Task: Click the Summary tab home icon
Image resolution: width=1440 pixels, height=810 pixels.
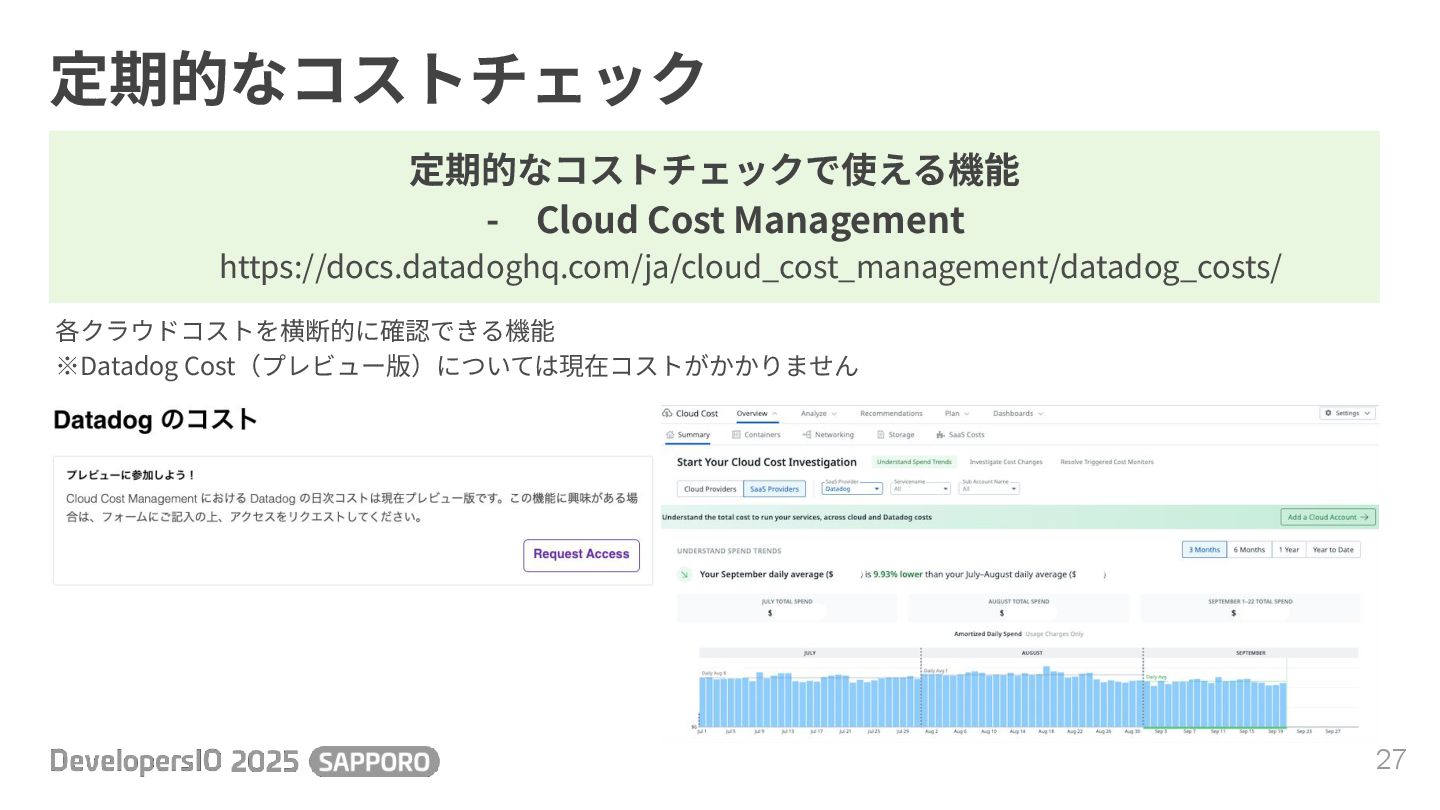Action: tap(670, 435)
